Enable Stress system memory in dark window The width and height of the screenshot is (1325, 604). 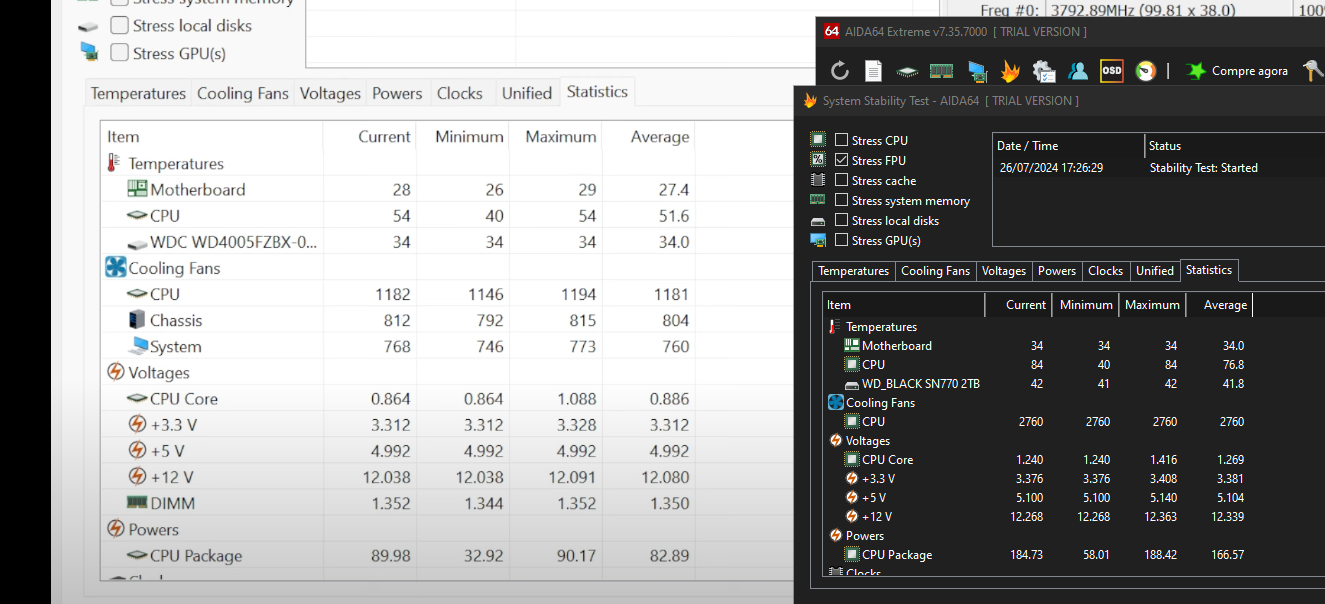coord(841,200)
